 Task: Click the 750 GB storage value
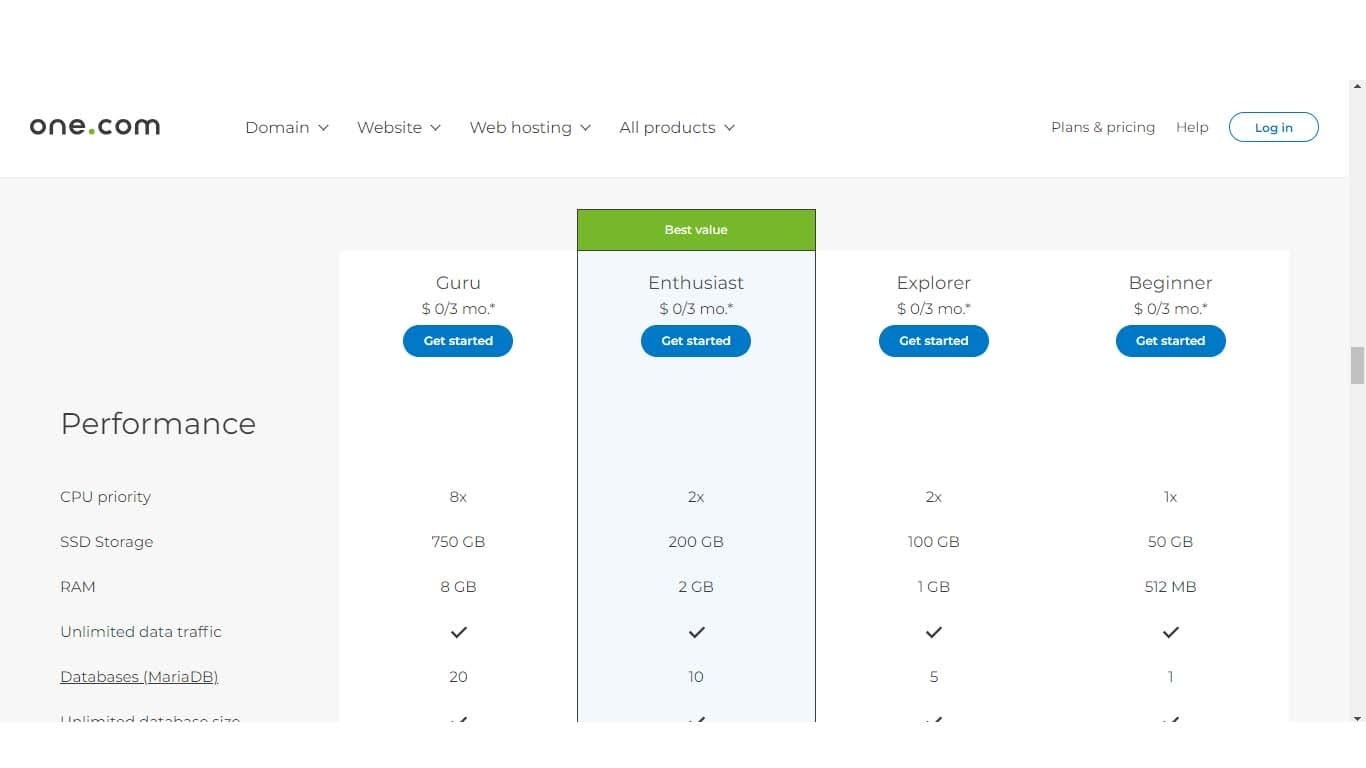click(x=458, y=542)
